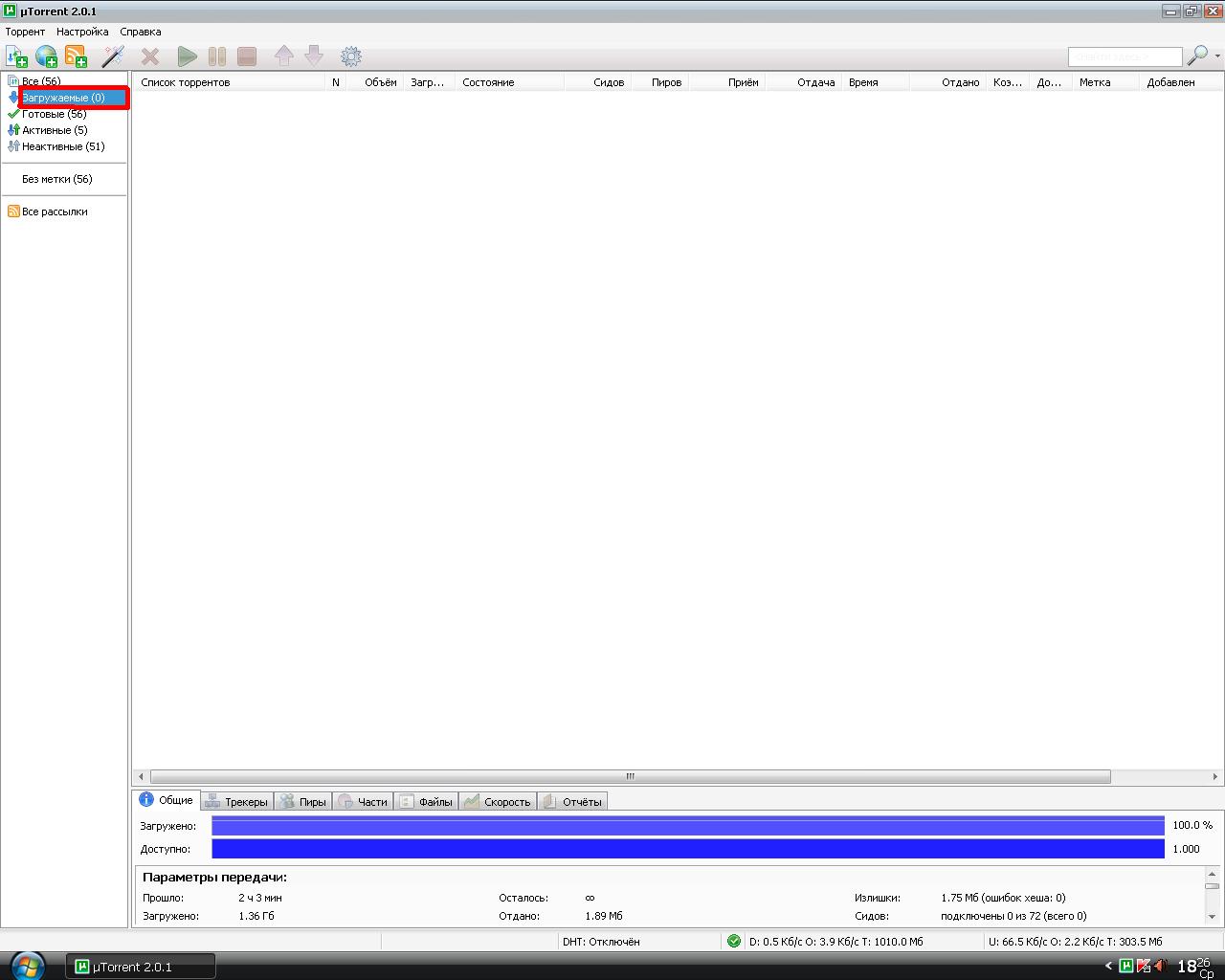Click the µTorrent 2.0.1 taskbar button
Viewport: 1225px width, 980px height.
(141, 967)
